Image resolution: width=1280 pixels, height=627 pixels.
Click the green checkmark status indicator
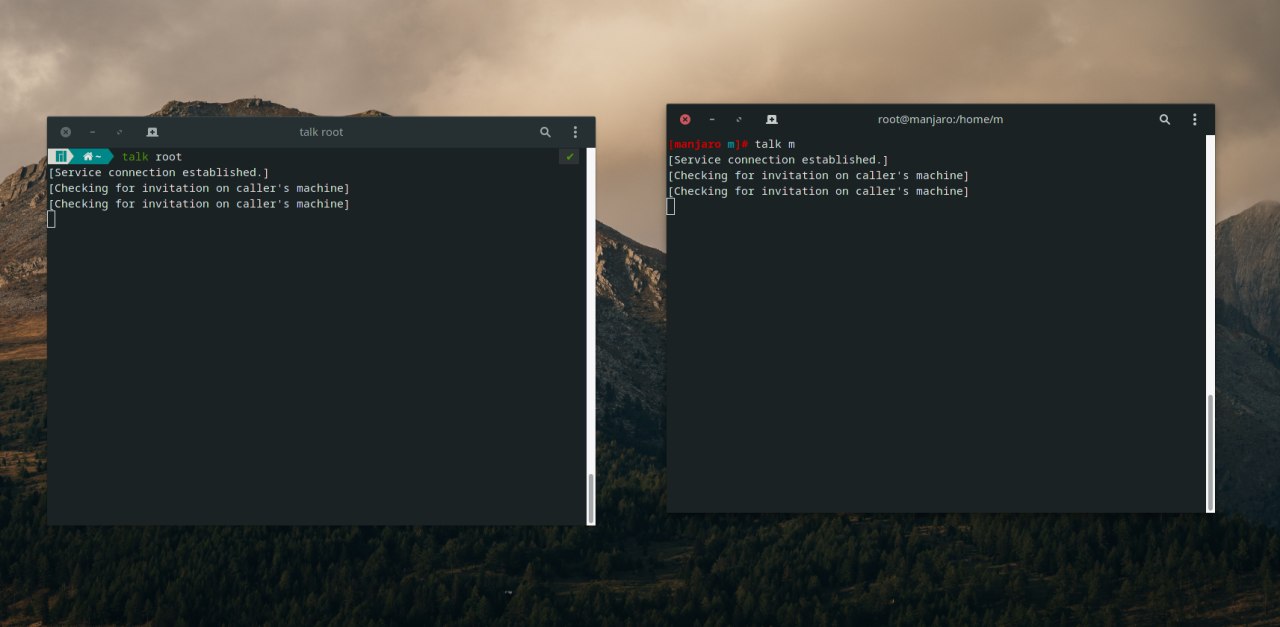pyautogui.click(x=569, y=156)
